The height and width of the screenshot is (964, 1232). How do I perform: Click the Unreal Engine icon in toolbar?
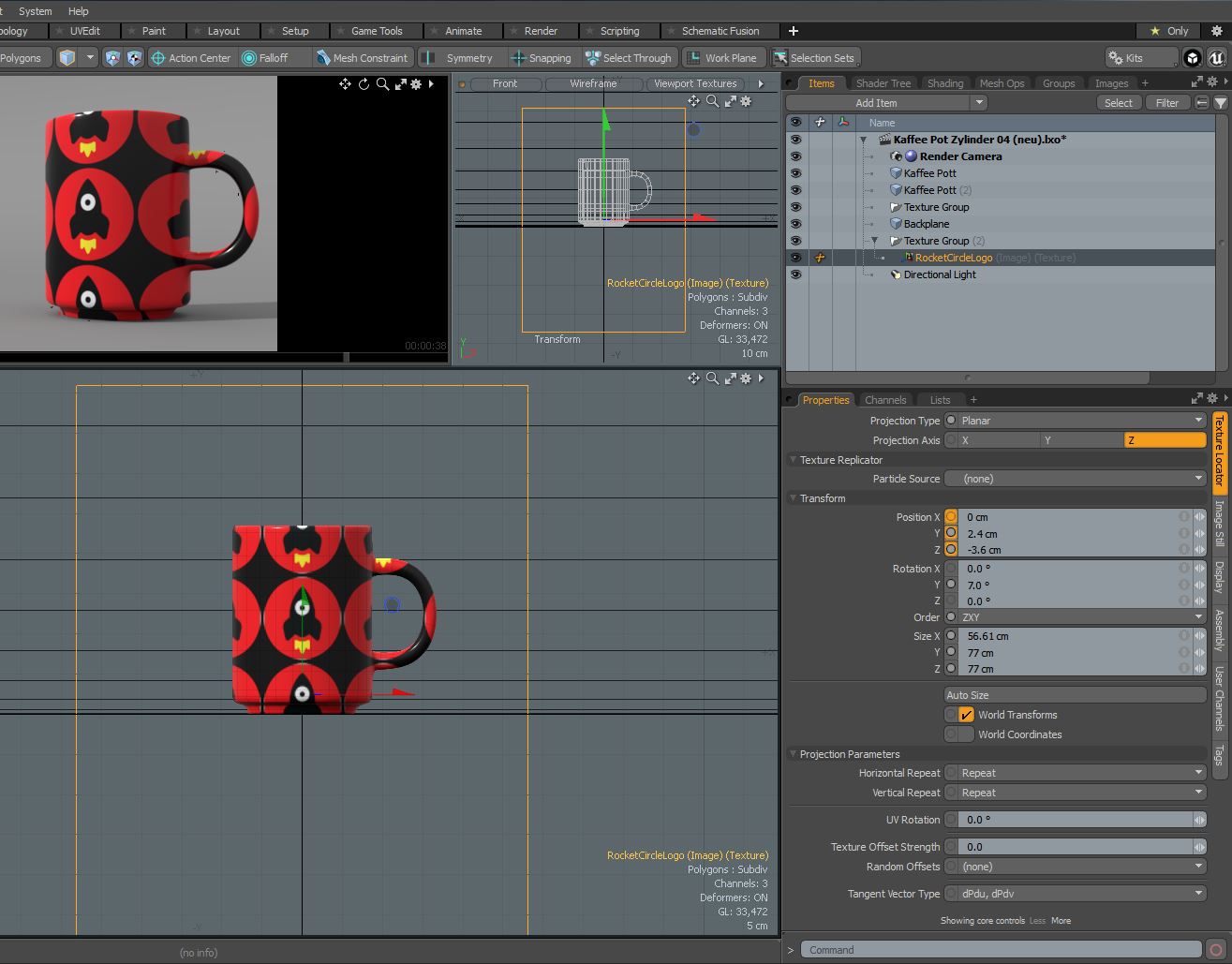coord(1216,58)
